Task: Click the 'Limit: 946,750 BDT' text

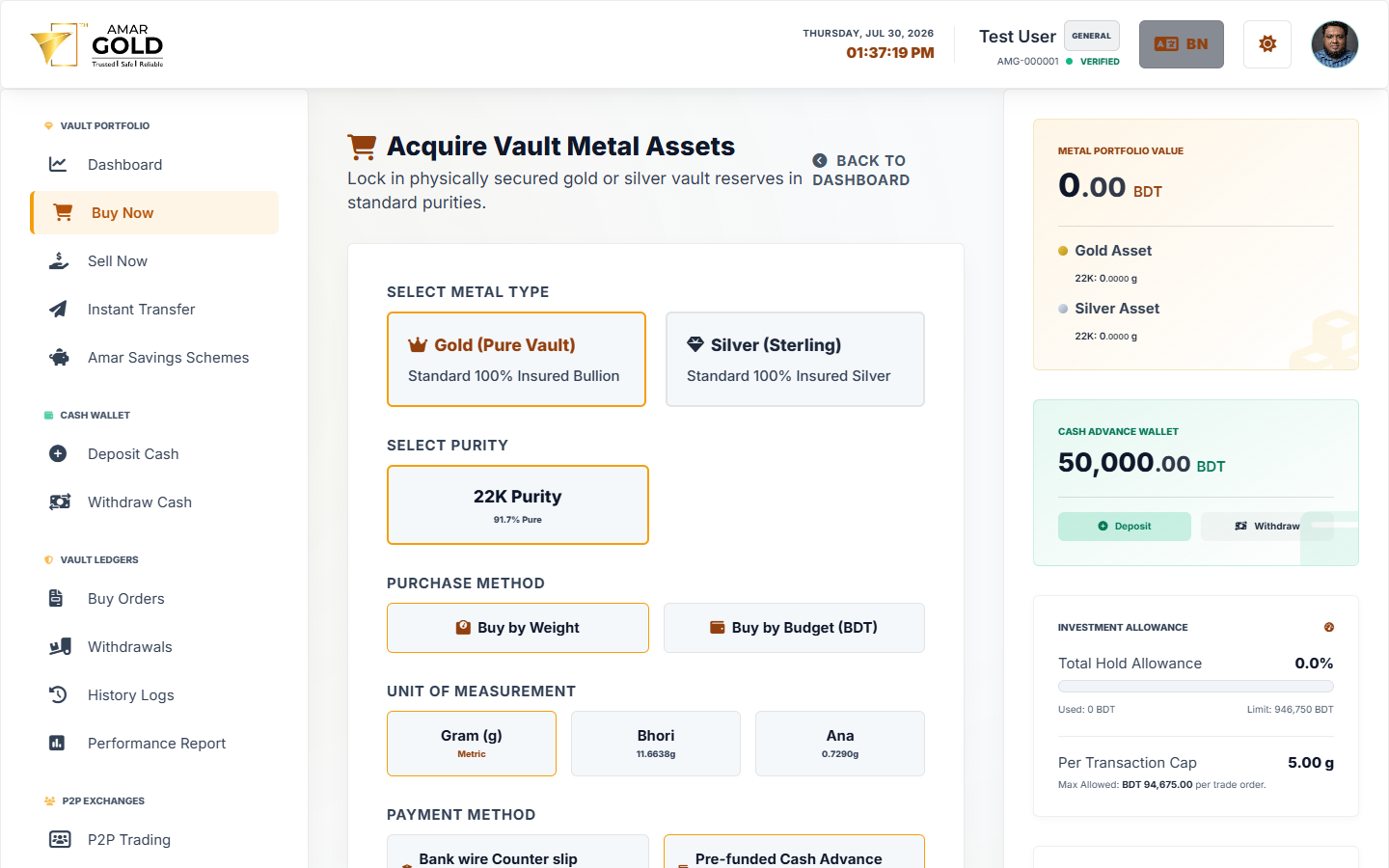Action: pyautogui.click(x=1290, y=710)
